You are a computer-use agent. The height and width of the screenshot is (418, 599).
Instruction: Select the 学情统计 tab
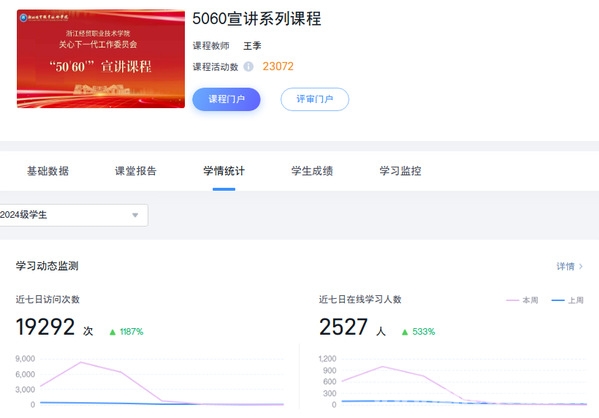[x=224, y=171]
